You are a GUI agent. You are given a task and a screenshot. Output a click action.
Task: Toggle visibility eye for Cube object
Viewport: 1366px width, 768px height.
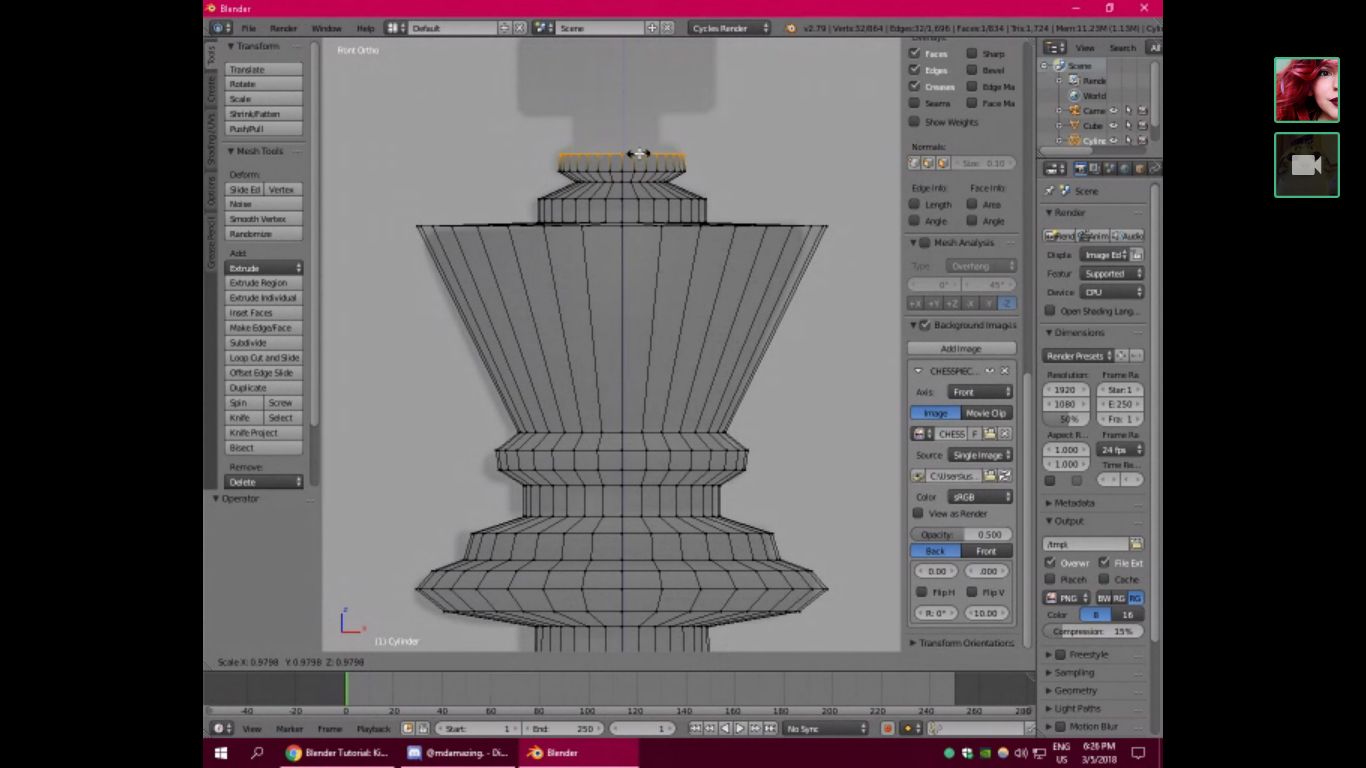pyautogui.click(x=1114, y=126)
